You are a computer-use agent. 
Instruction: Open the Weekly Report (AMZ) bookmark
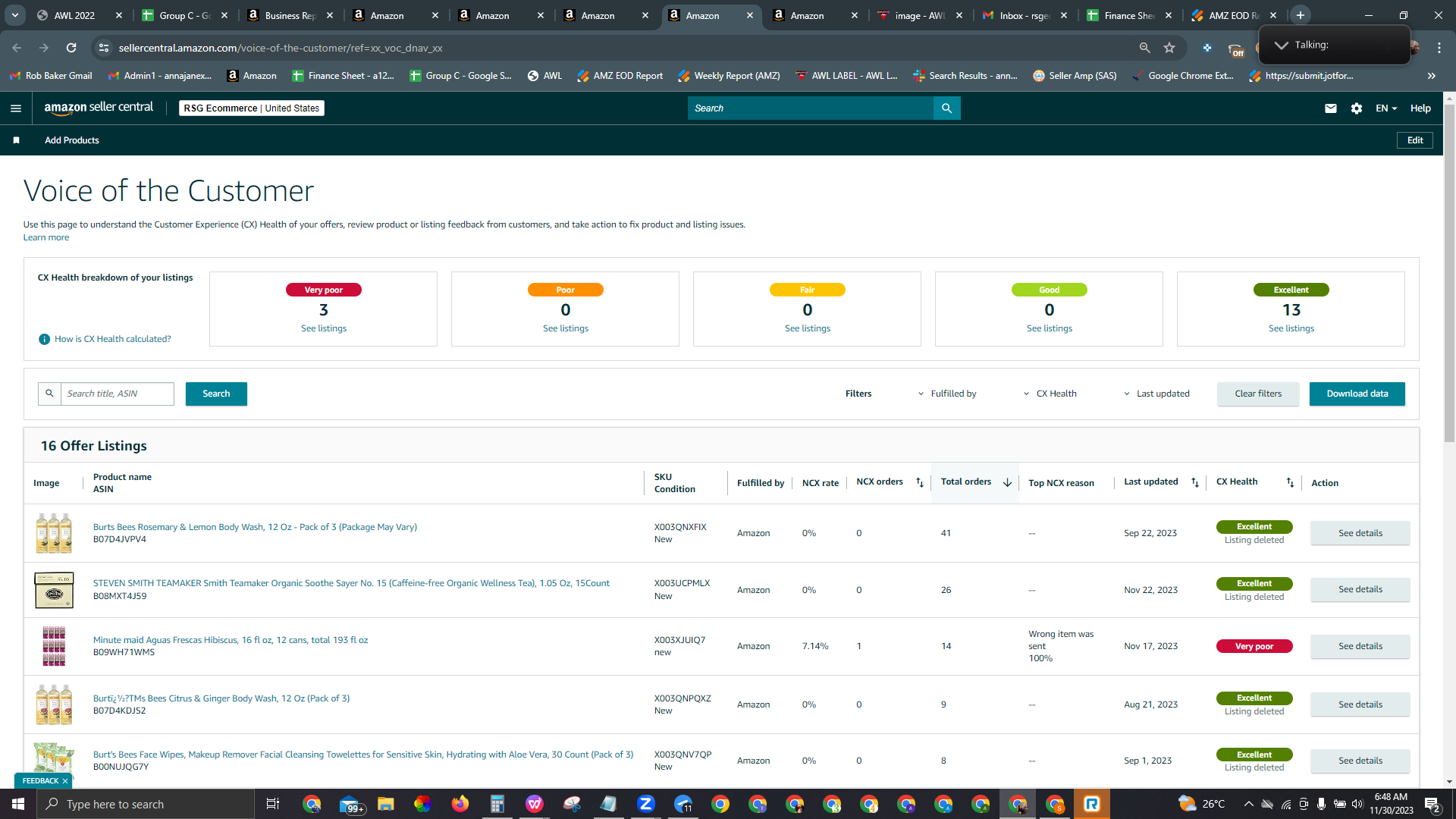[729, 76]
